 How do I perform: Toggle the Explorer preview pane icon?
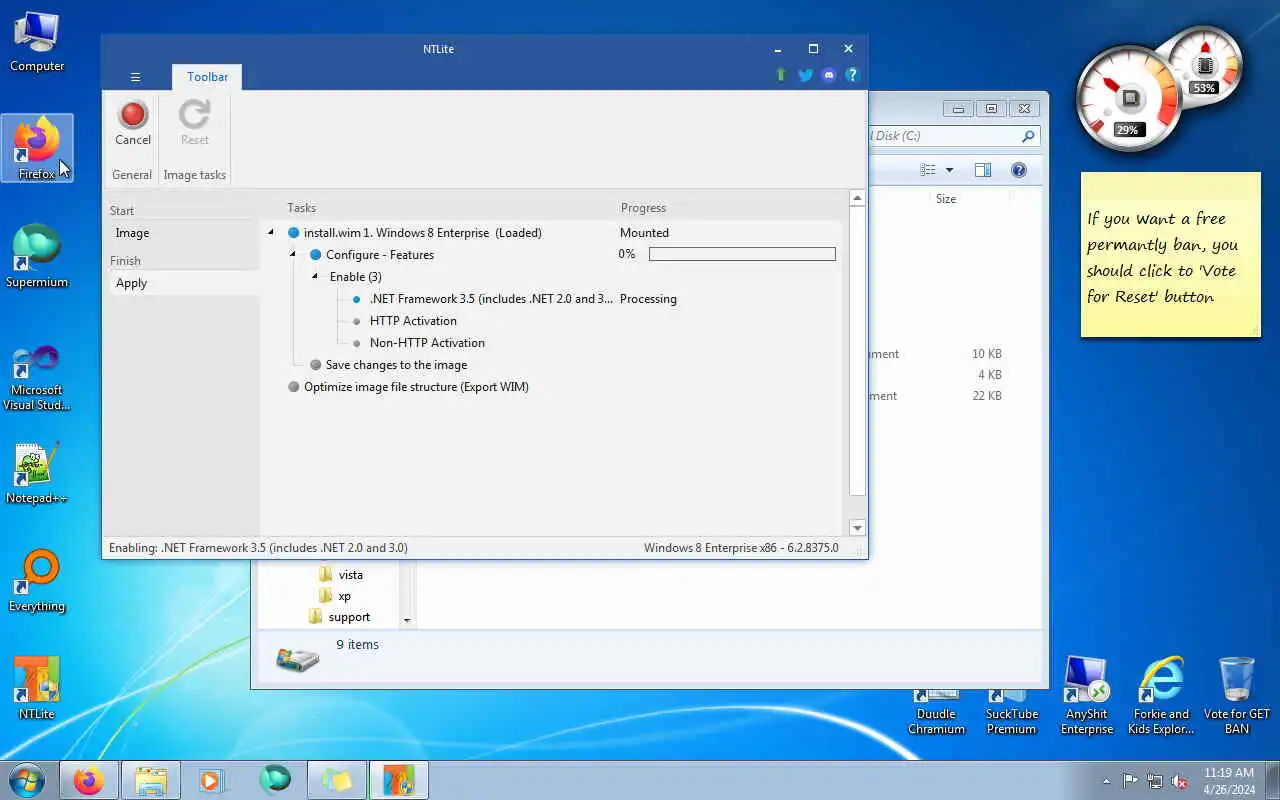pos(983,170)
